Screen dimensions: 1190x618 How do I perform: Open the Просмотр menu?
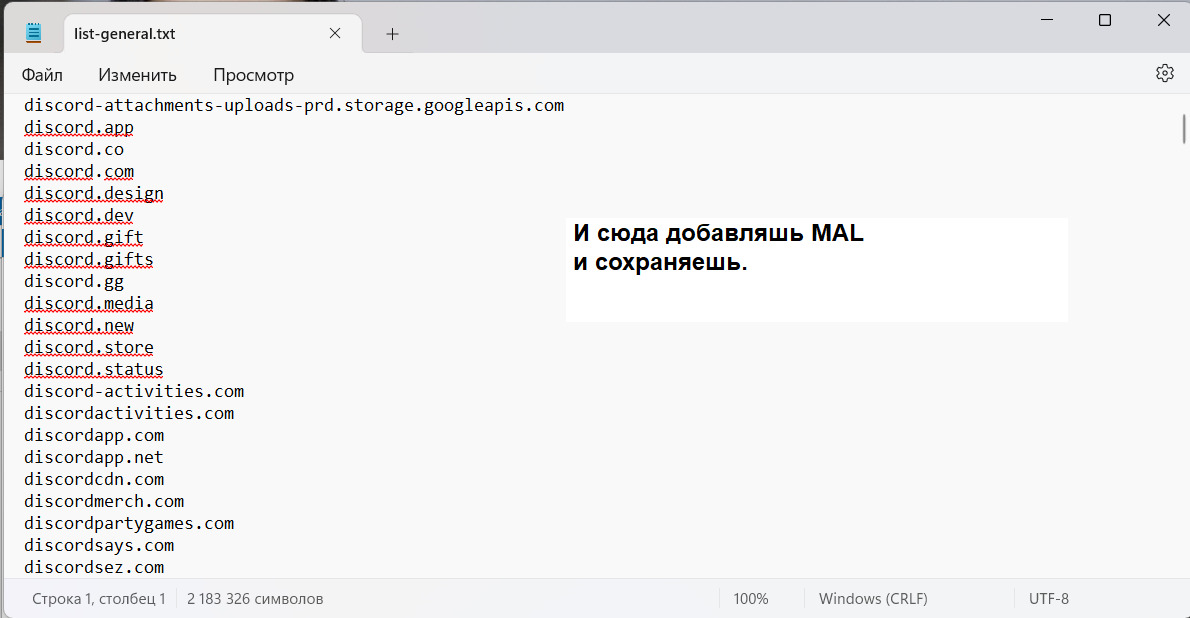[253, 75]
